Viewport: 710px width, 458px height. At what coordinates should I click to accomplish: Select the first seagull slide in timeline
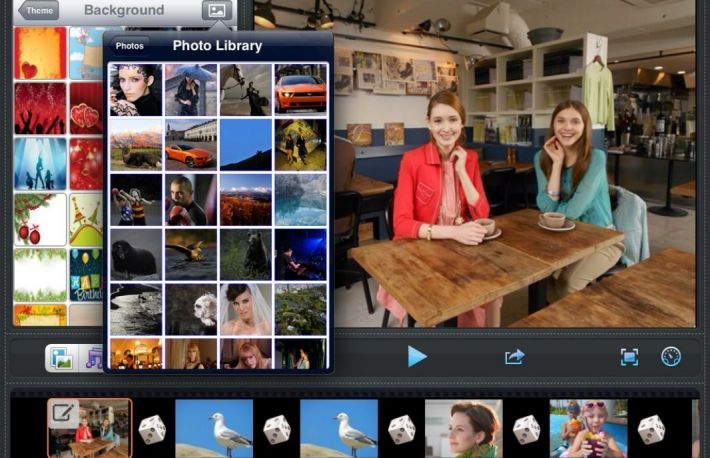(214, 429)
